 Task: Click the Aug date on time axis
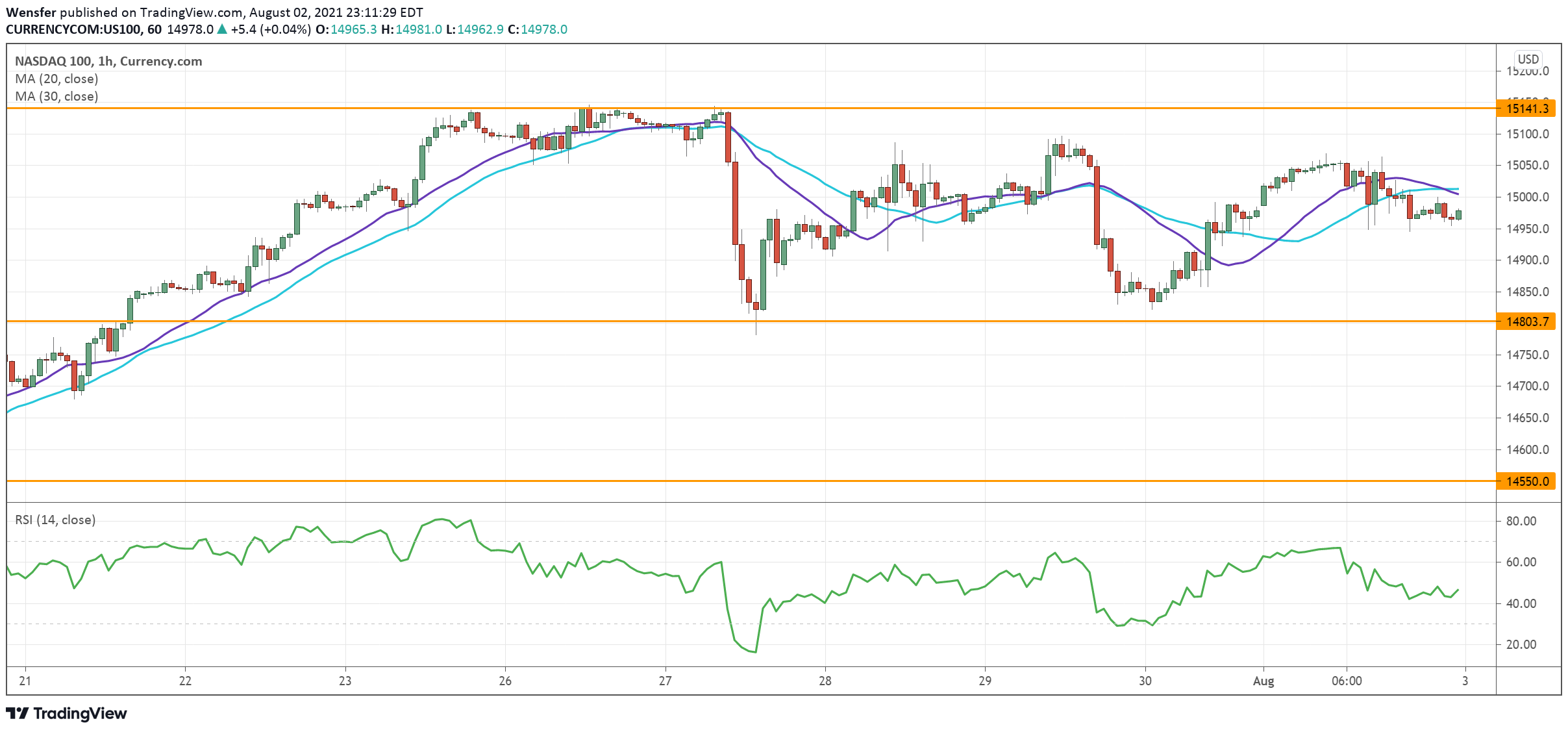tap(1263, 681)
